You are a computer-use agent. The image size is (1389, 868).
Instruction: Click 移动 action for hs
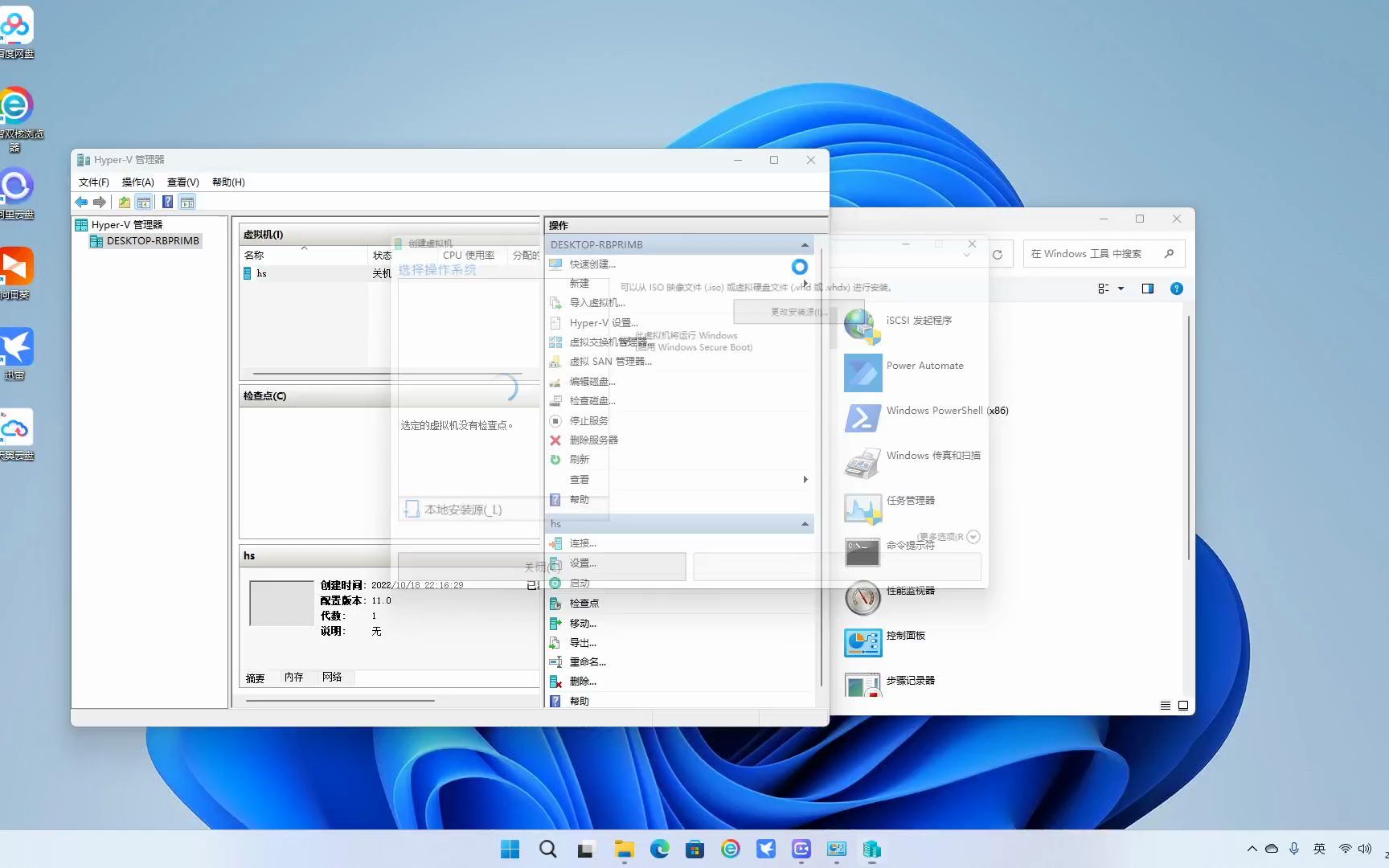pos(583,624)
